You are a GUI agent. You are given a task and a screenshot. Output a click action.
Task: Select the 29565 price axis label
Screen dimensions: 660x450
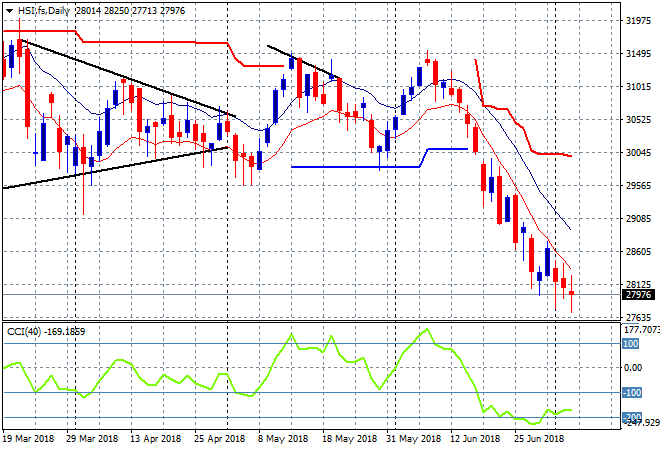tap(638, 186)
